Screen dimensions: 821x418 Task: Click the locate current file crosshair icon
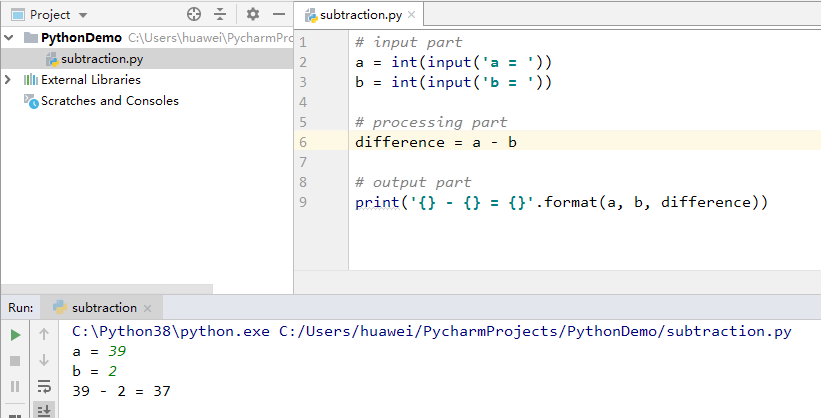point(194,14)
